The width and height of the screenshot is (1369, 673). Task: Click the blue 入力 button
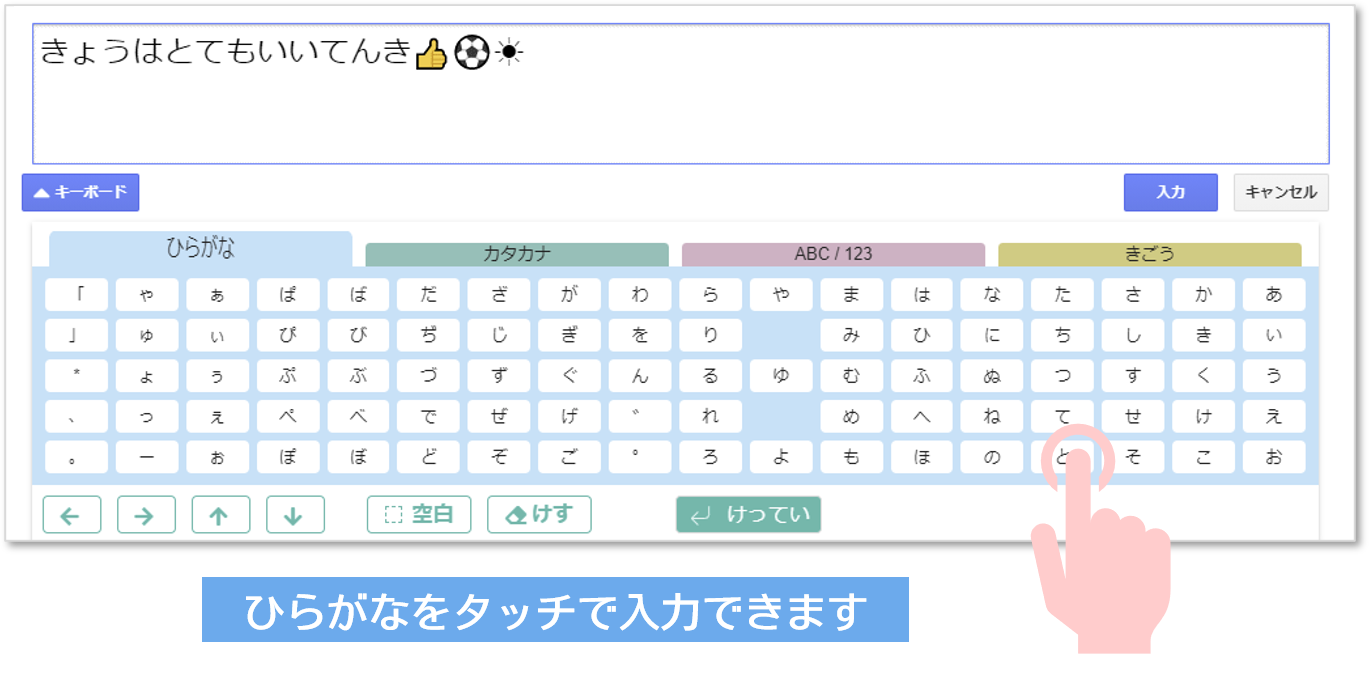[1170, 192]
